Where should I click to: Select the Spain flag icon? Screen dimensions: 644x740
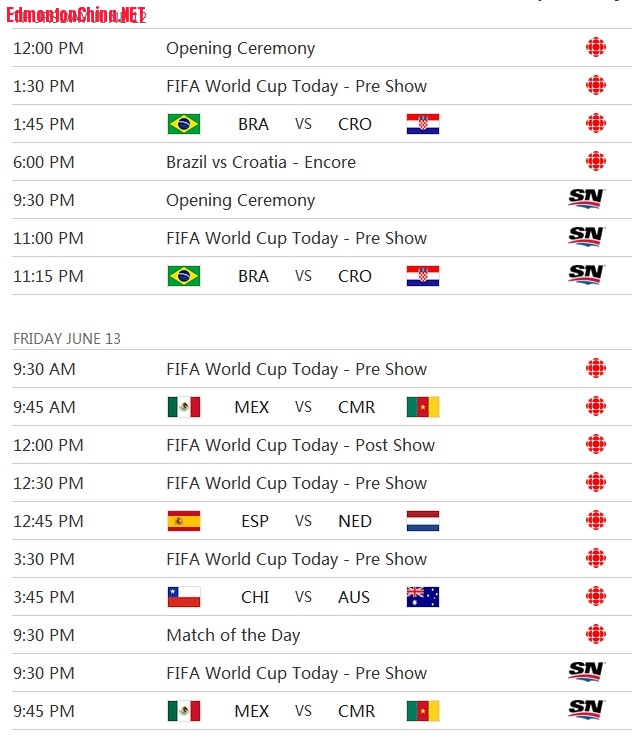click(x=184, y=521)
